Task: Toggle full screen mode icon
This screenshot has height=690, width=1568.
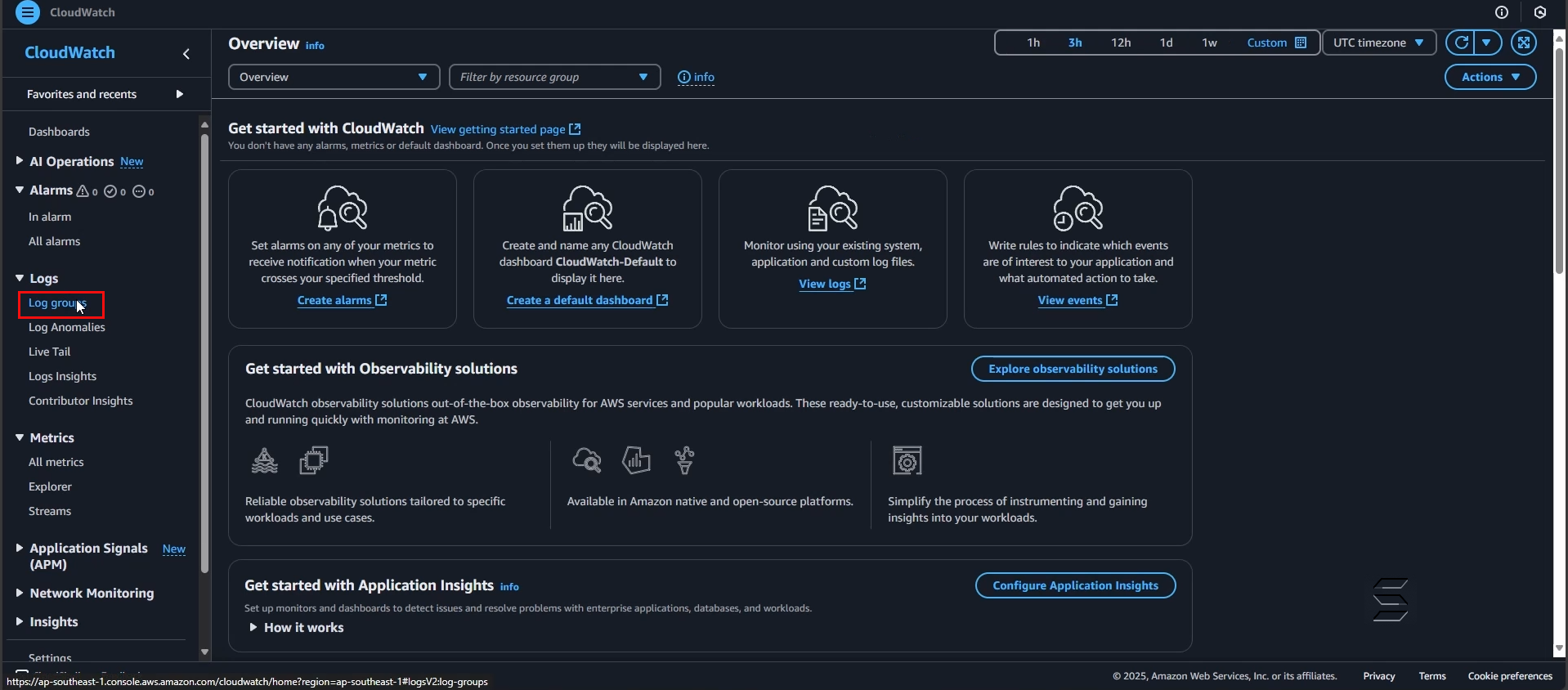Action: click(1524, 43)
